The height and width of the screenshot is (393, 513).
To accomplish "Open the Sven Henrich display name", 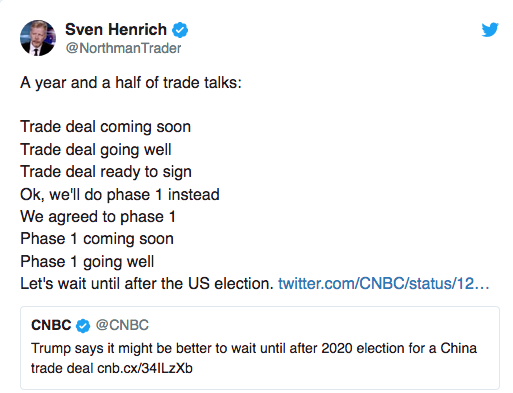I will point(116,29).
